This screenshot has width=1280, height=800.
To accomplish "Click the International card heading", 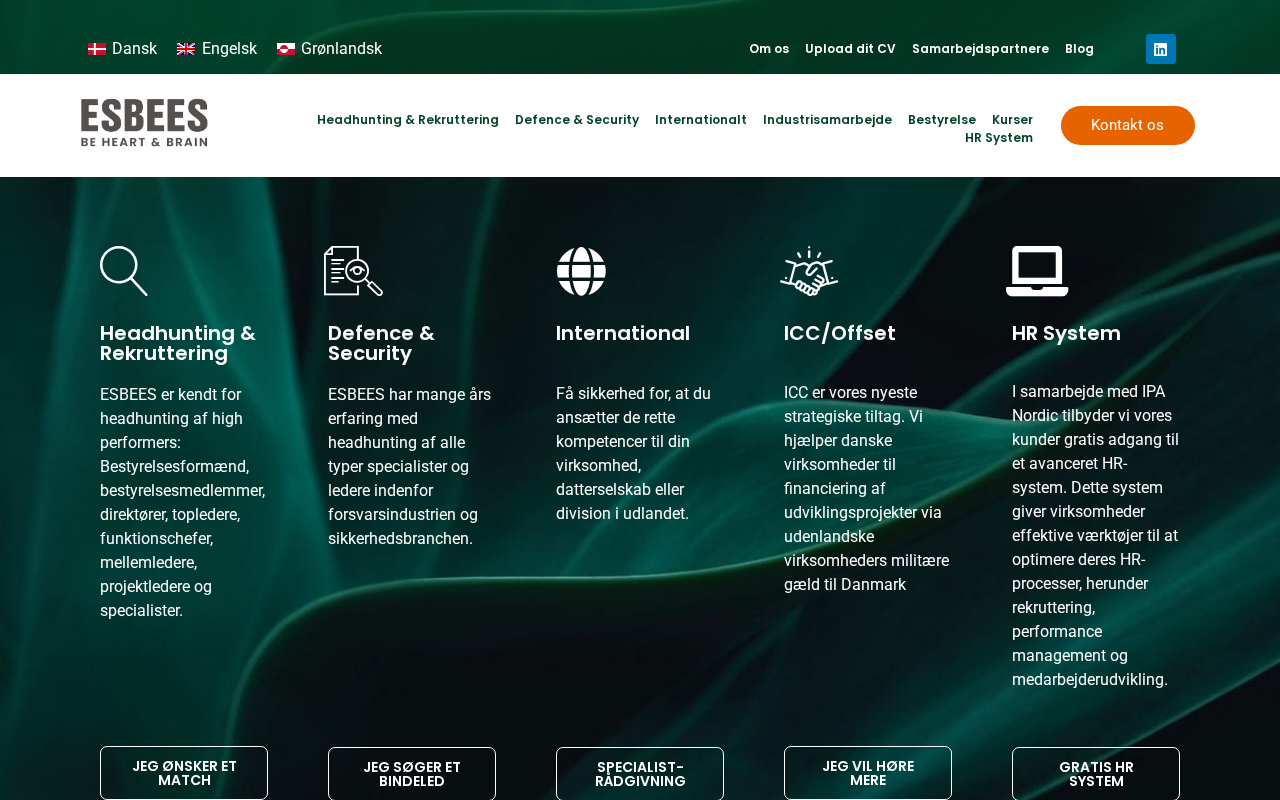I will pyautogui.click(x=623, y=333).
